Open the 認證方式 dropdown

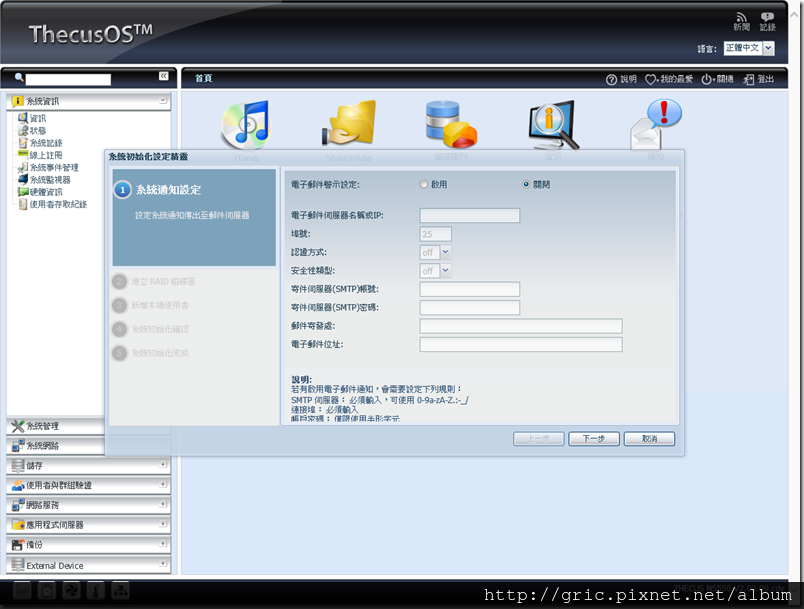click(x=435, y=252)
